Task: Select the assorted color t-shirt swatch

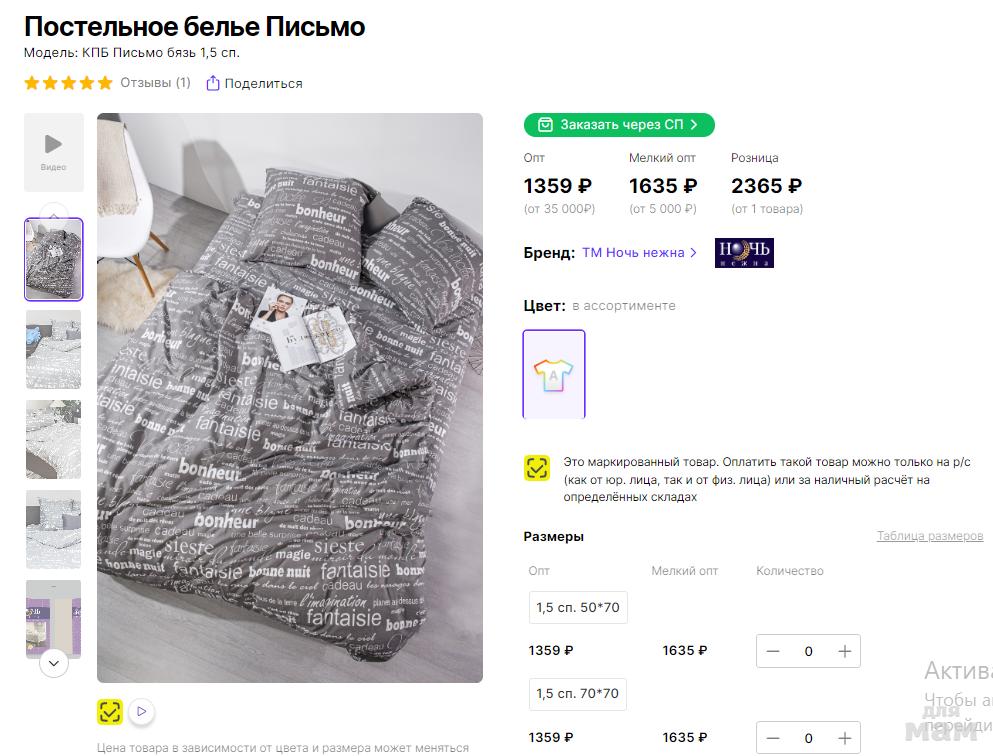Action: click(x=554, y=374)
